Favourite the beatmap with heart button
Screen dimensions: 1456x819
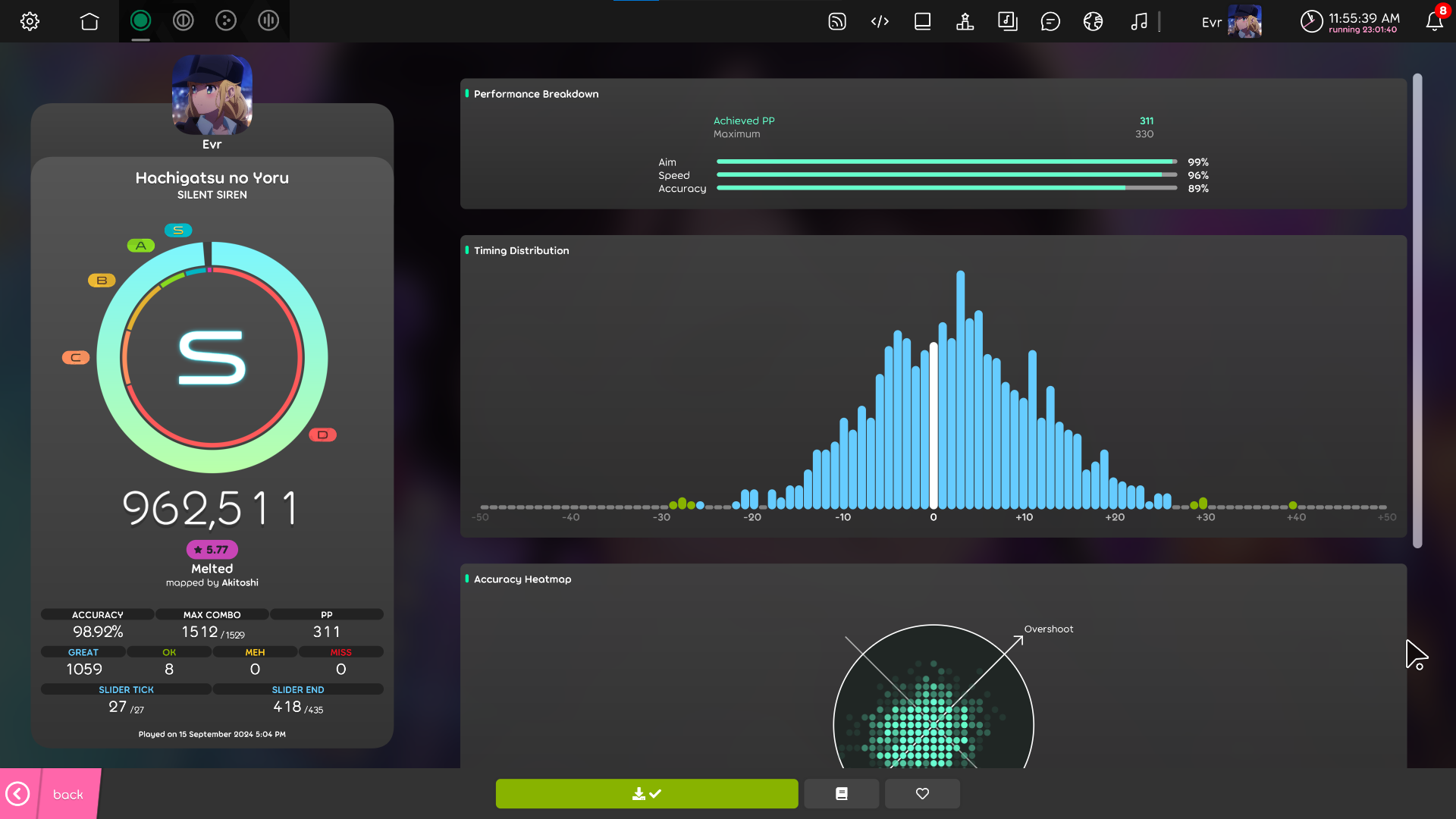pyautogui.click(x=922, y=794)
